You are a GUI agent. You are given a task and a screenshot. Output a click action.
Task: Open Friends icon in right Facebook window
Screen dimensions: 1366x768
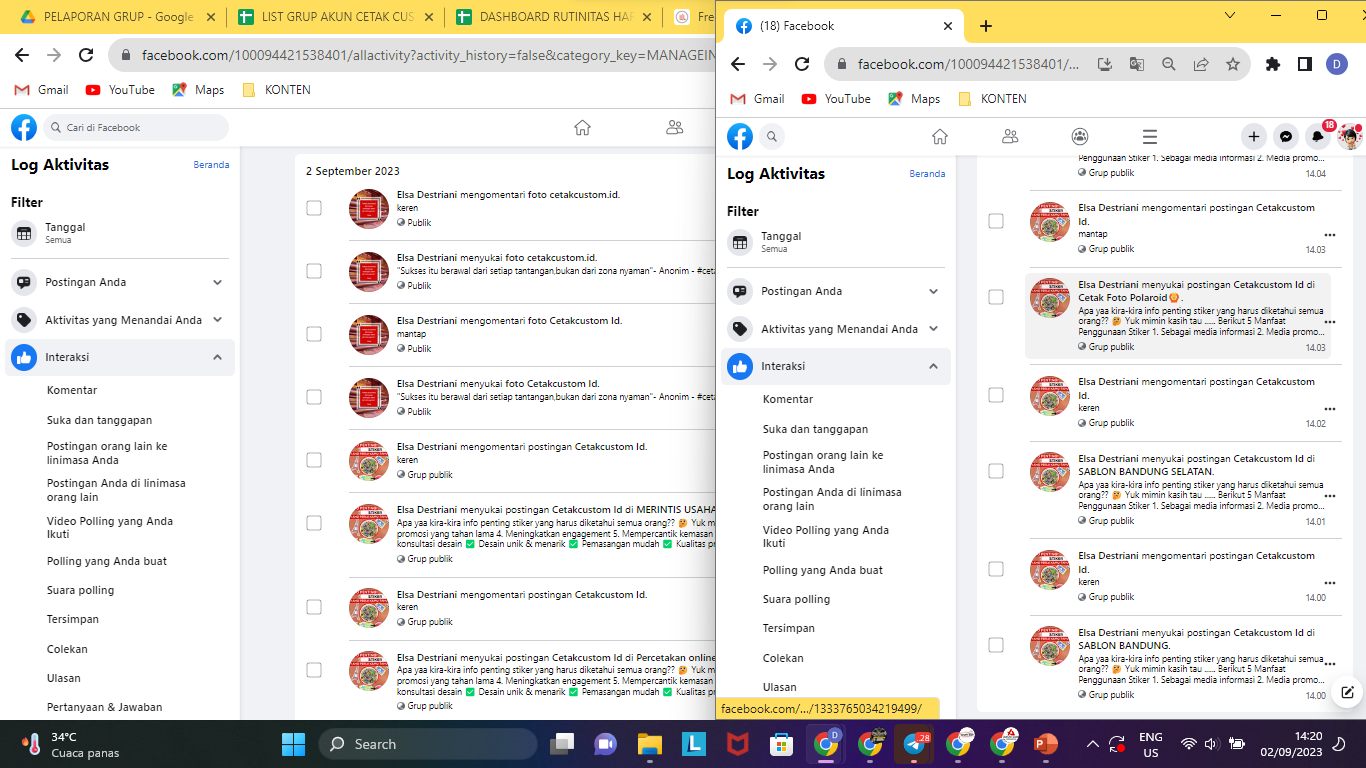click(x=1010, y=137)
